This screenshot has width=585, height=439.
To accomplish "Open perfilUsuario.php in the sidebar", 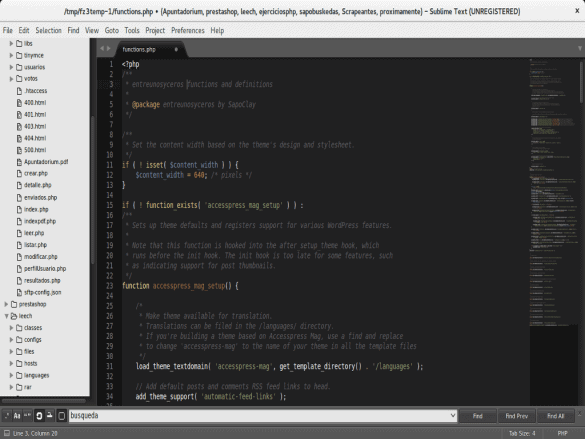I will point(45,269).
